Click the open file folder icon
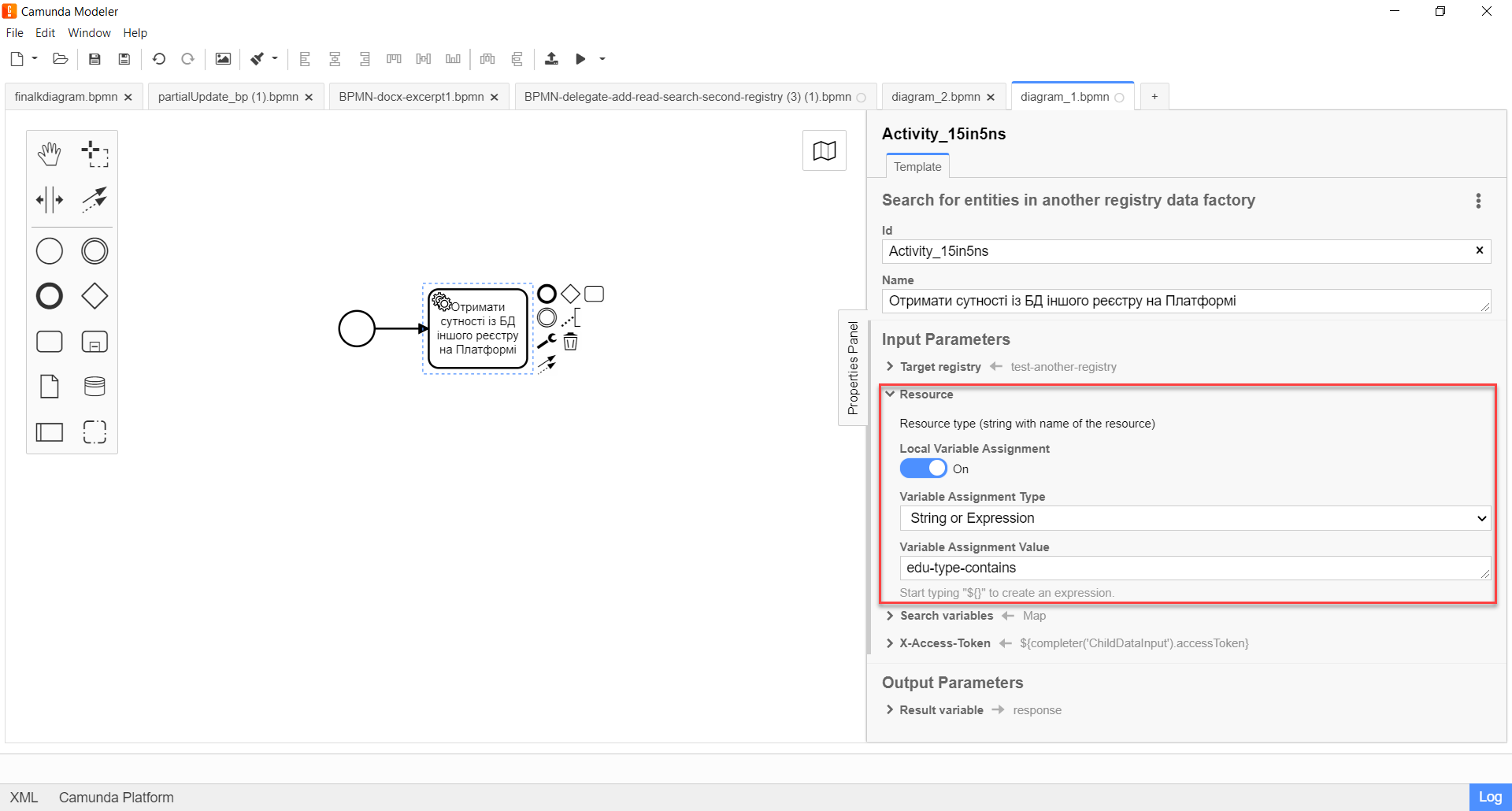Viewport: 1512px width, 811px height. pyautogui.click(x=61, y=59)
